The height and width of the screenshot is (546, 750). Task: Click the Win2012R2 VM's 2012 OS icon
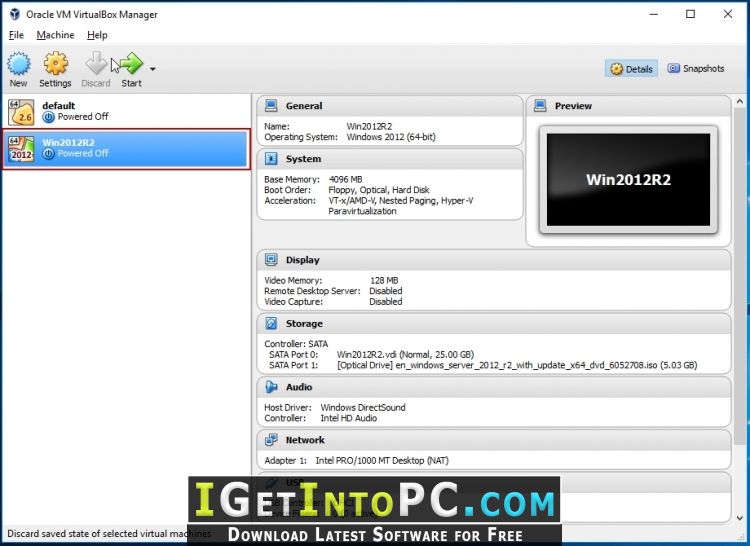tap(21, 149)
